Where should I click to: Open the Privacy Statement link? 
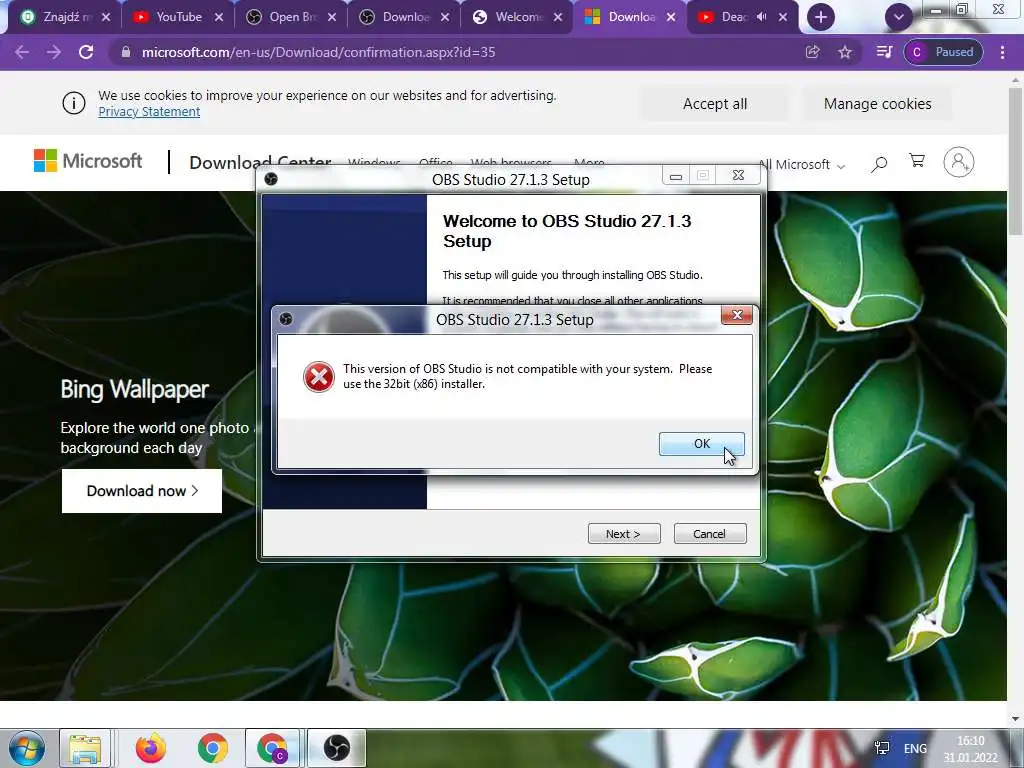tap(149, 112)
